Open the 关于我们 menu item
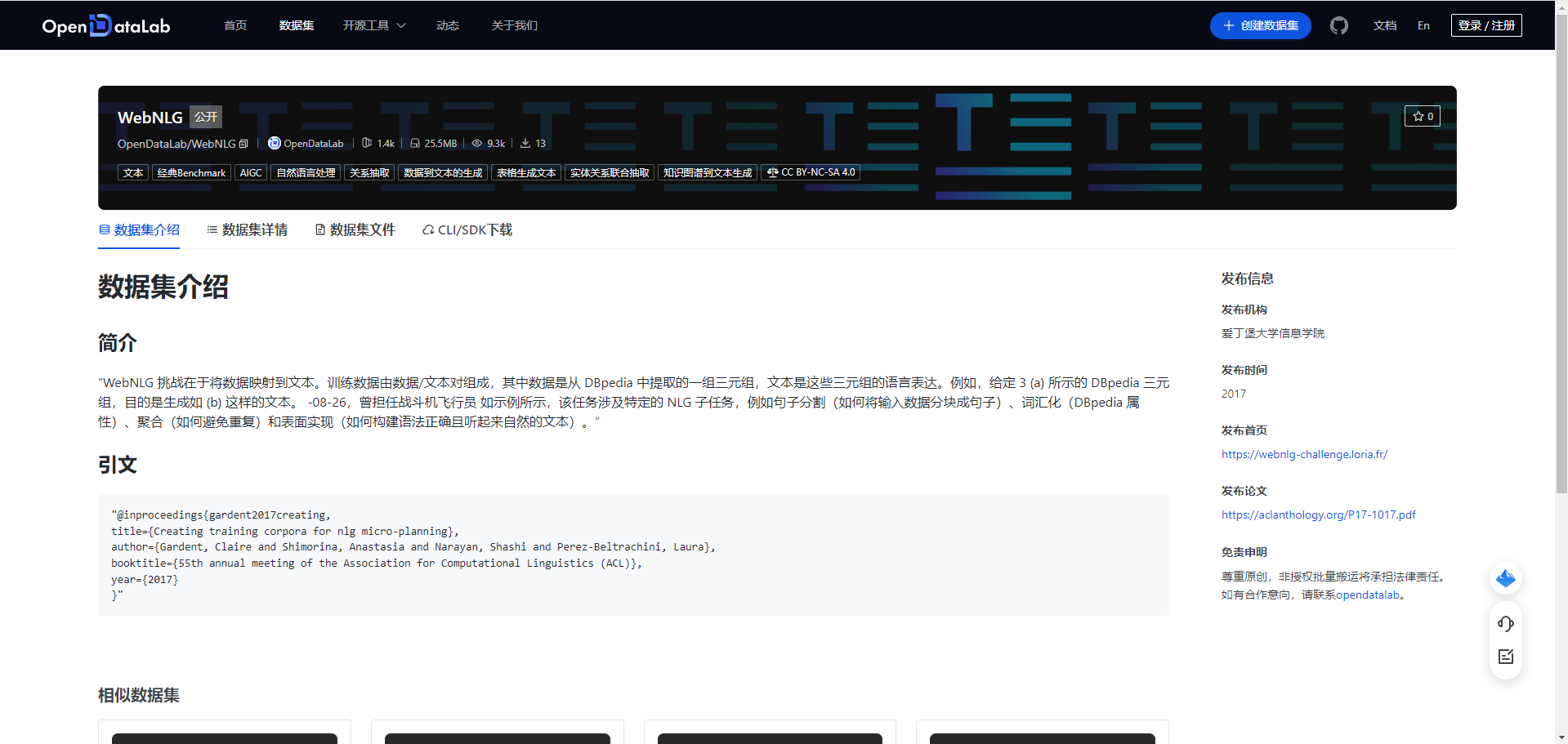This screenshot has height=744, width=1568. (515, 25)
